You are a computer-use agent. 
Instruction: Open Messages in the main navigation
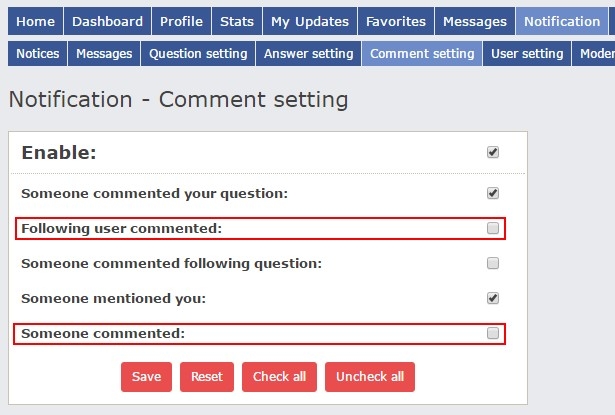point(475,21)
